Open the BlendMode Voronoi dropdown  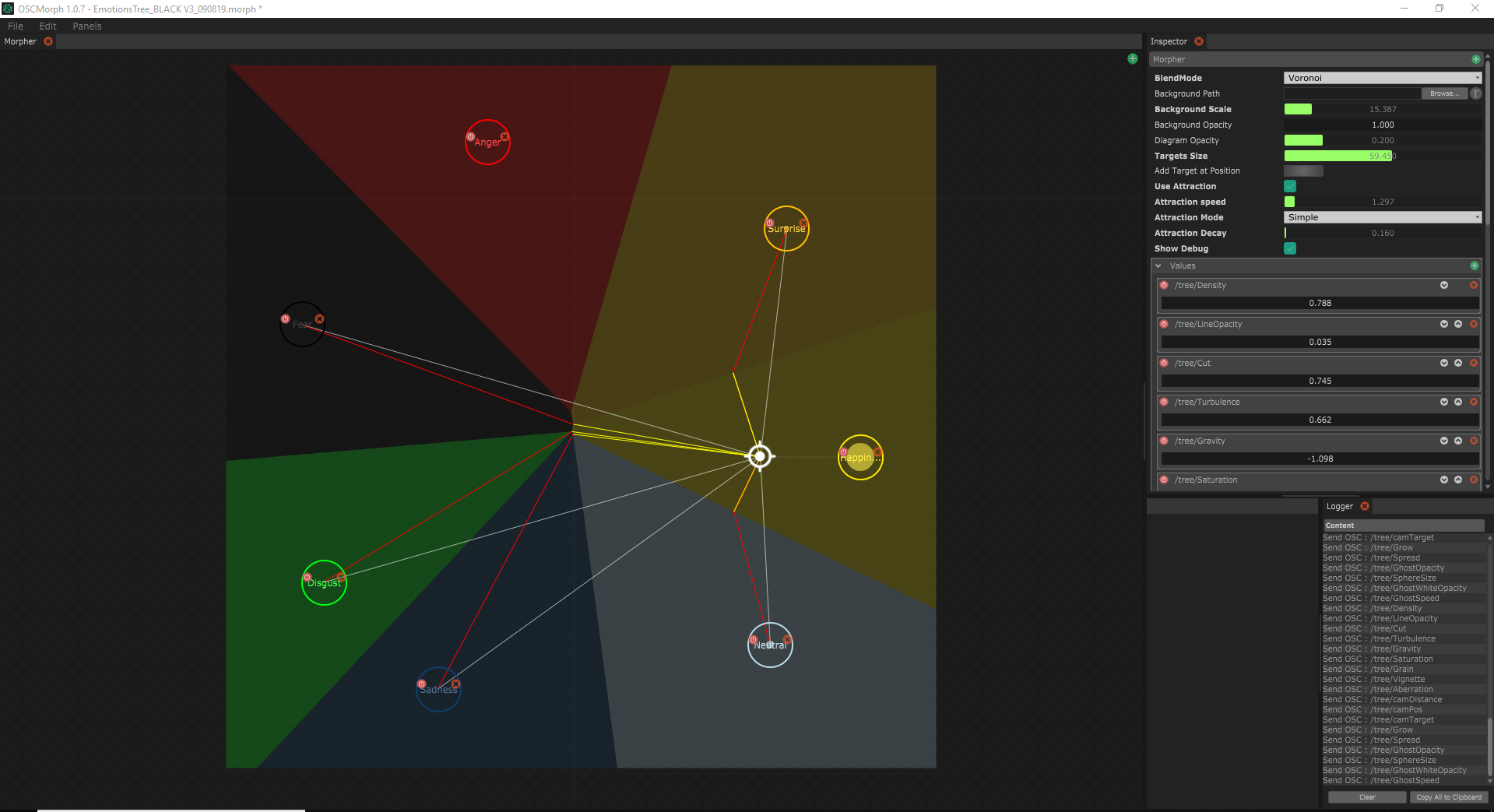pos(1382,78)
